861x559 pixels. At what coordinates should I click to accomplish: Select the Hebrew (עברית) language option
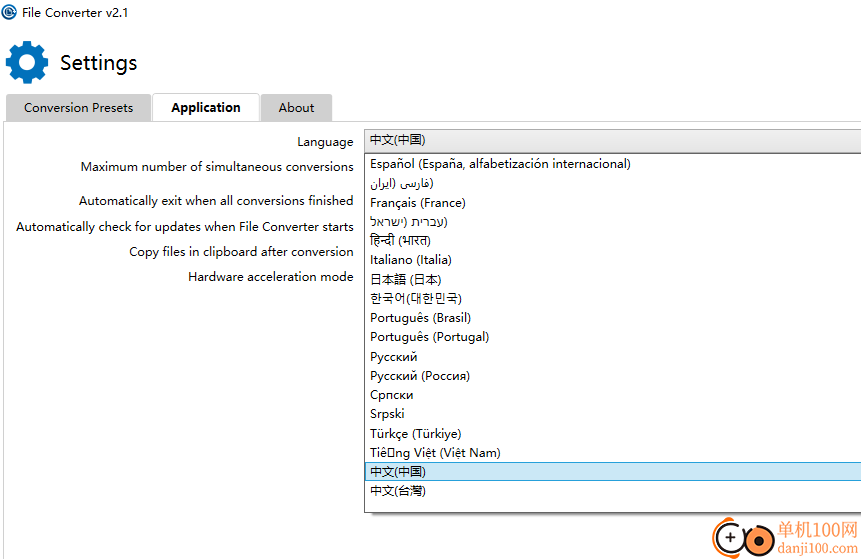coord(613,222)
